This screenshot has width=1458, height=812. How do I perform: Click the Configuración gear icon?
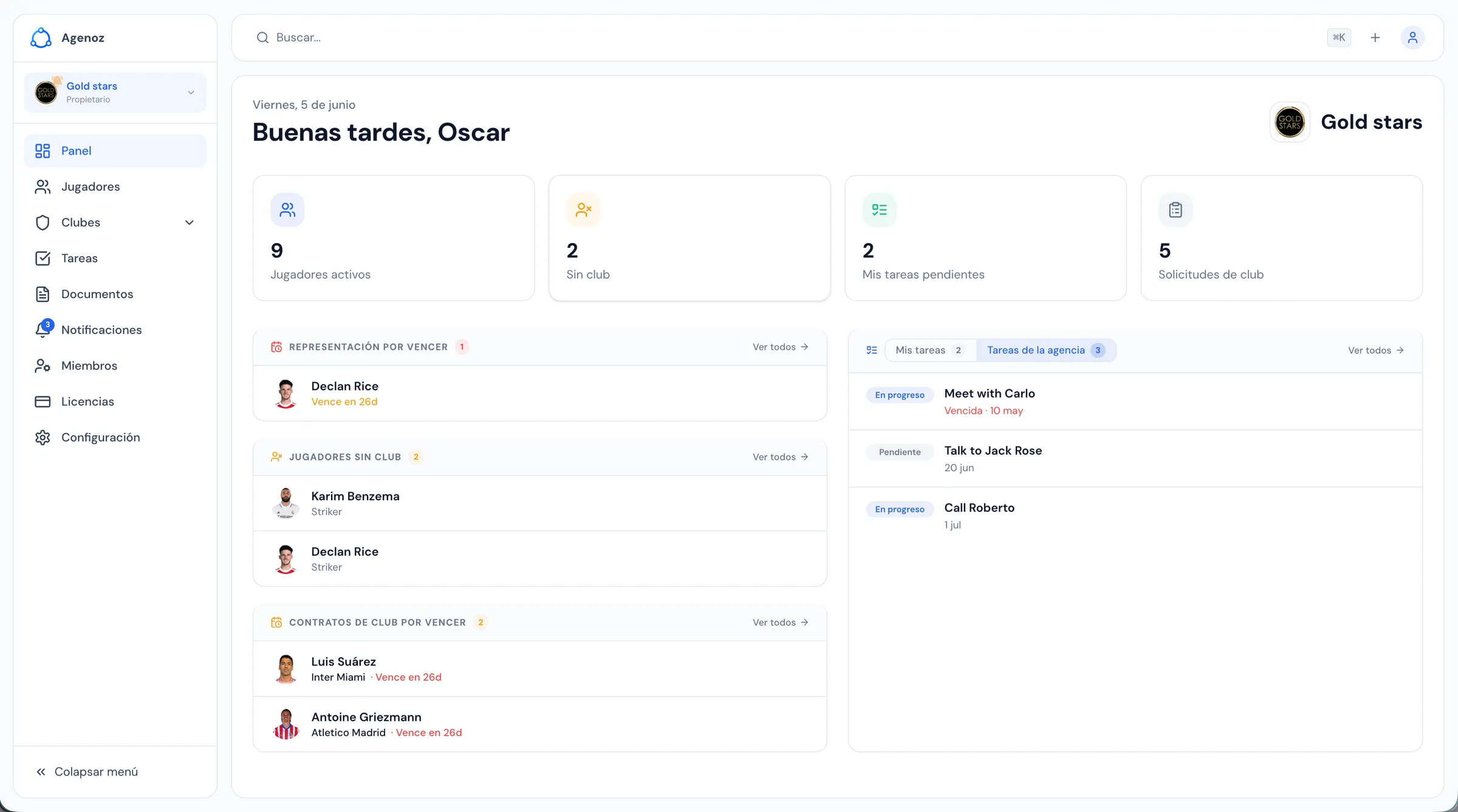43,437
